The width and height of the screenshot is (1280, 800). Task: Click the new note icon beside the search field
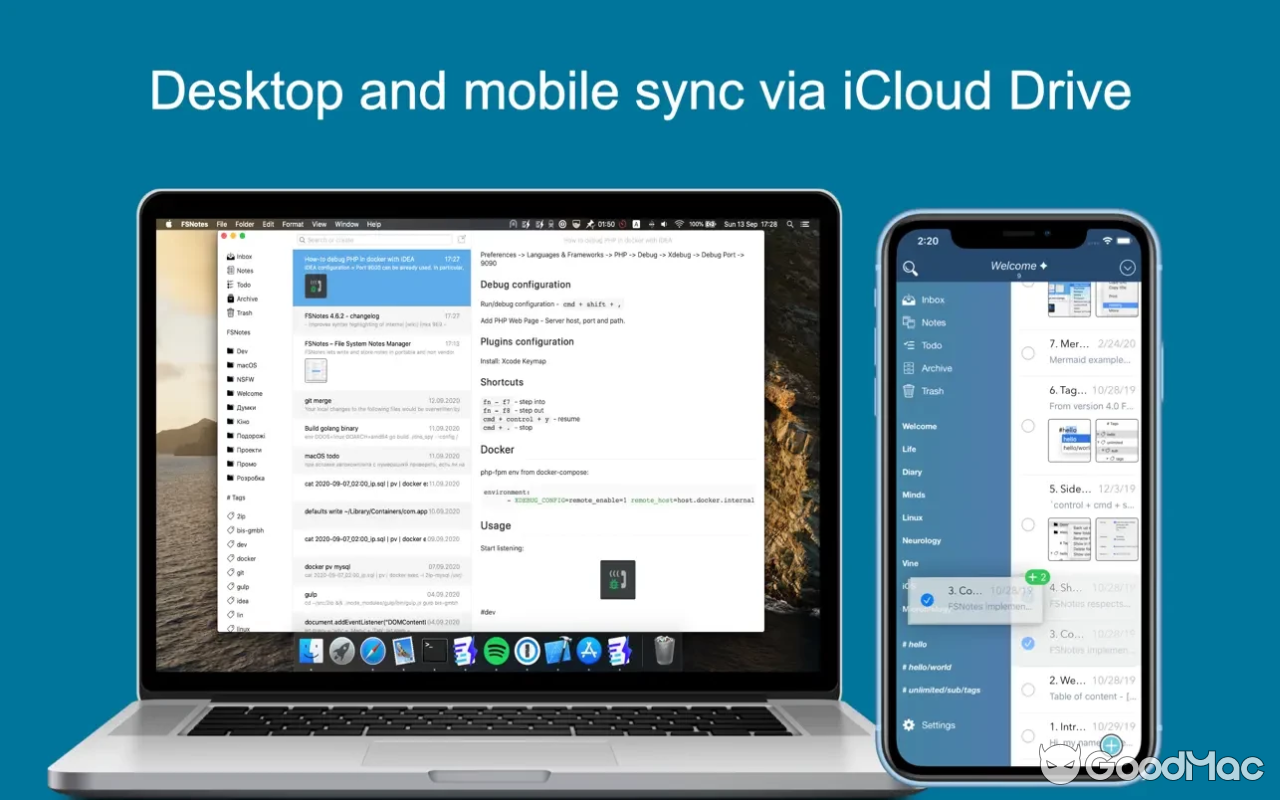click(x=461, y=239)
